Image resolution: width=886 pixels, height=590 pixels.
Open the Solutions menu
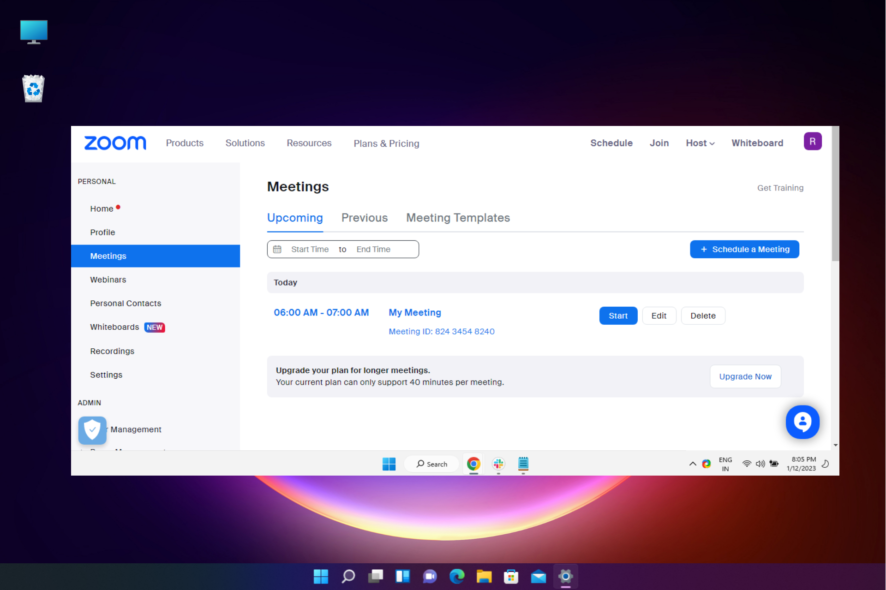245,143
